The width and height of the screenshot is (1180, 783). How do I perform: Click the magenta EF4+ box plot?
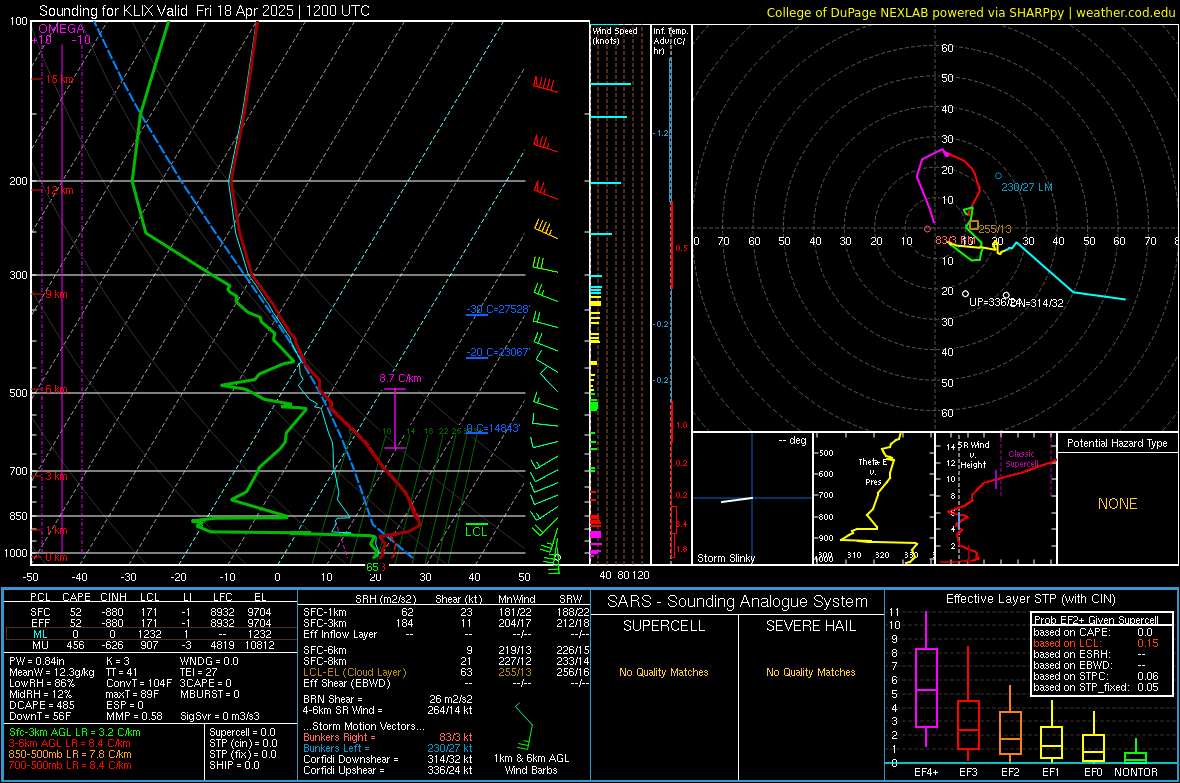pos(926,679)
